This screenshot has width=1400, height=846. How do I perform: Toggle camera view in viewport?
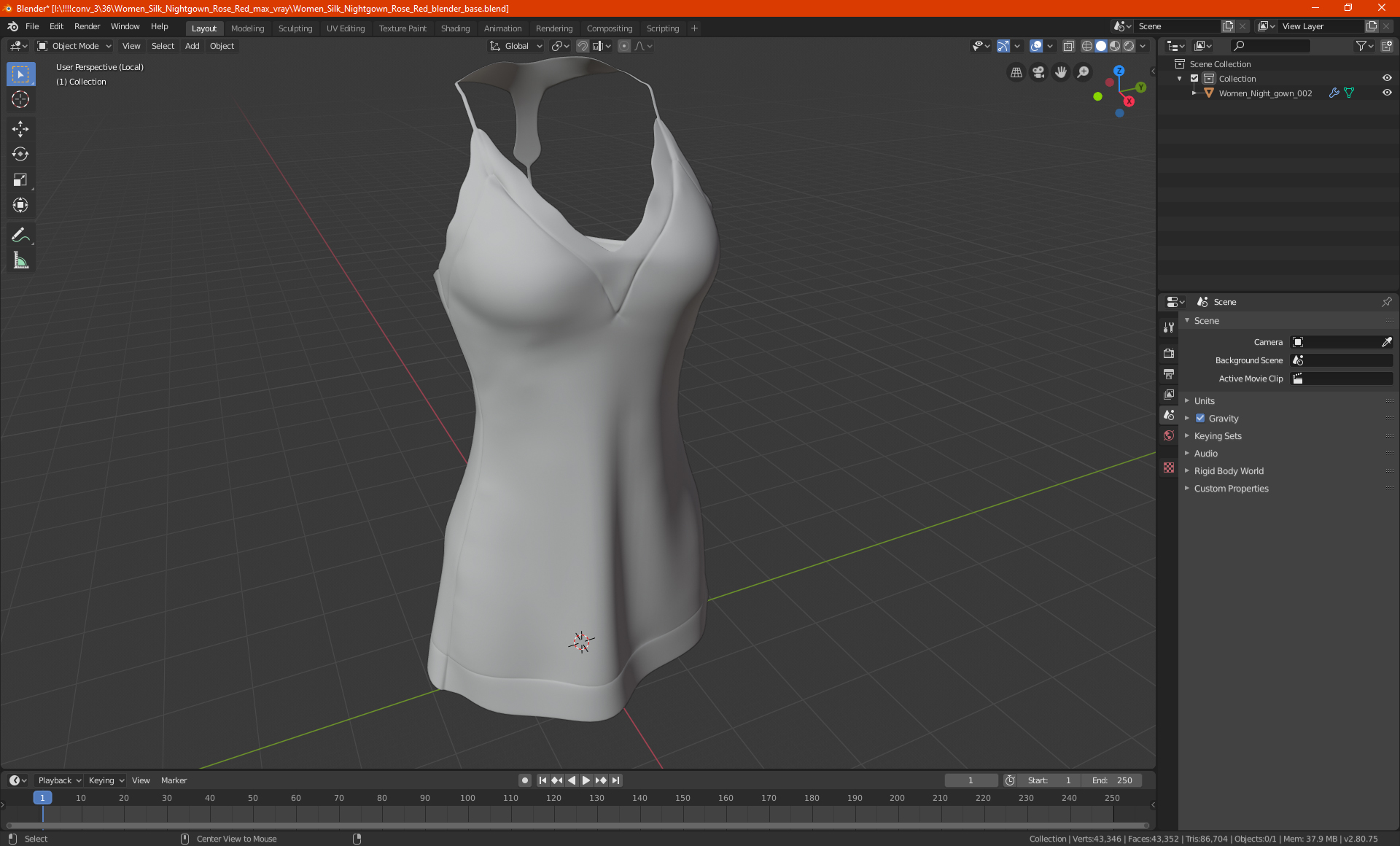(x=1038, y=72)
